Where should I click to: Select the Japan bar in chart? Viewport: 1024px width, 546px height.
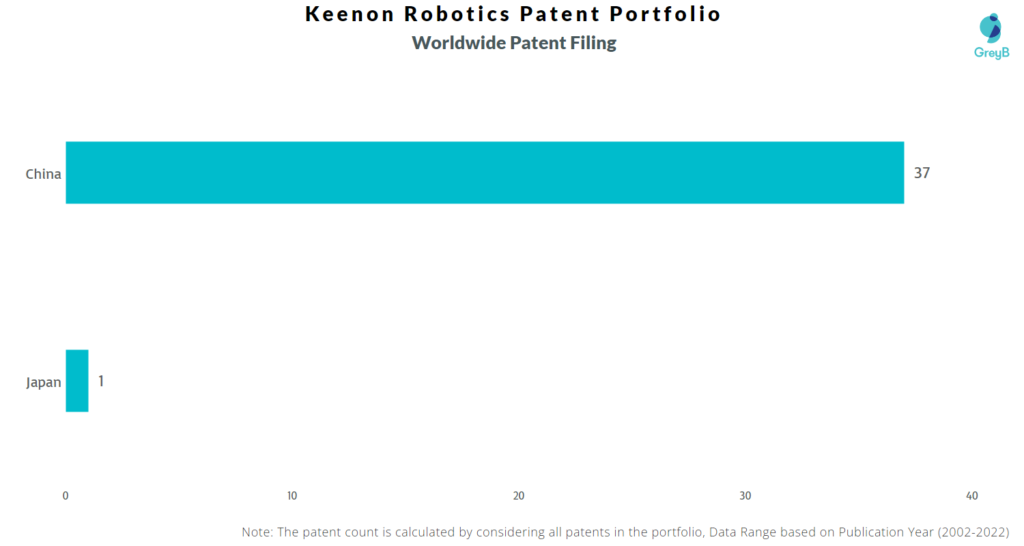click(x=77, y=381)
